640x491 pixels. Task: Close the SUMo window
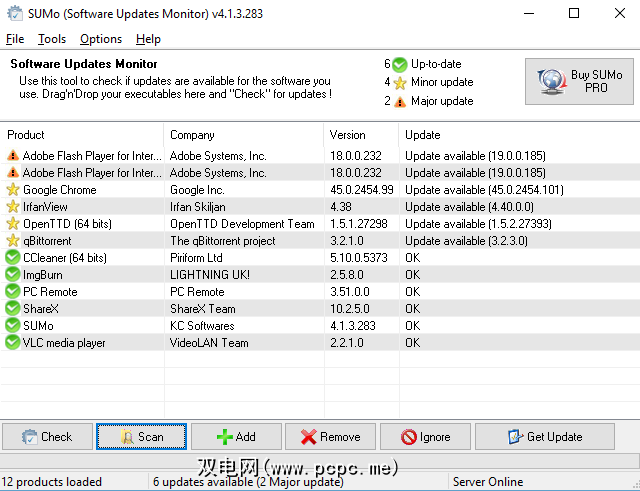pyautogui.click(x=620, y=13)
